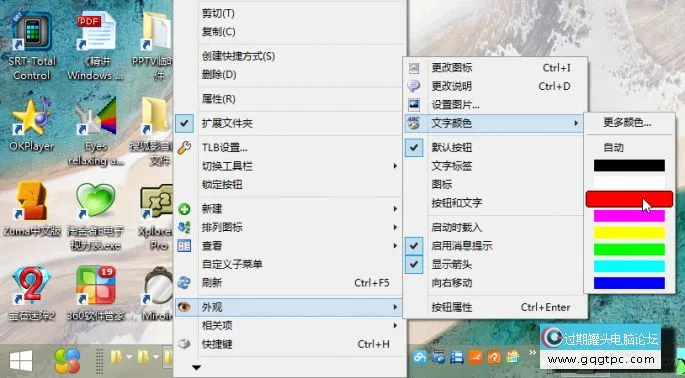685x378 pixels.
Task: Open the Windows Start button
Action: coord(21,361)
